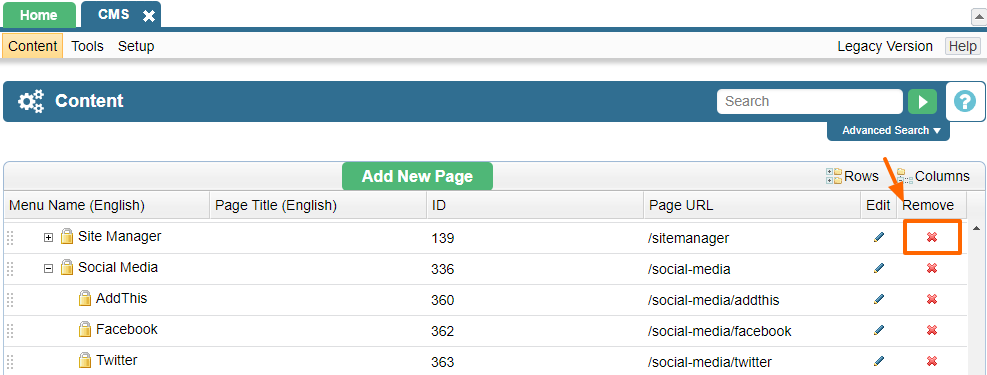Screen dimensions: 987x375
Task: Edit the Twitter page
Action: point(879,361)
